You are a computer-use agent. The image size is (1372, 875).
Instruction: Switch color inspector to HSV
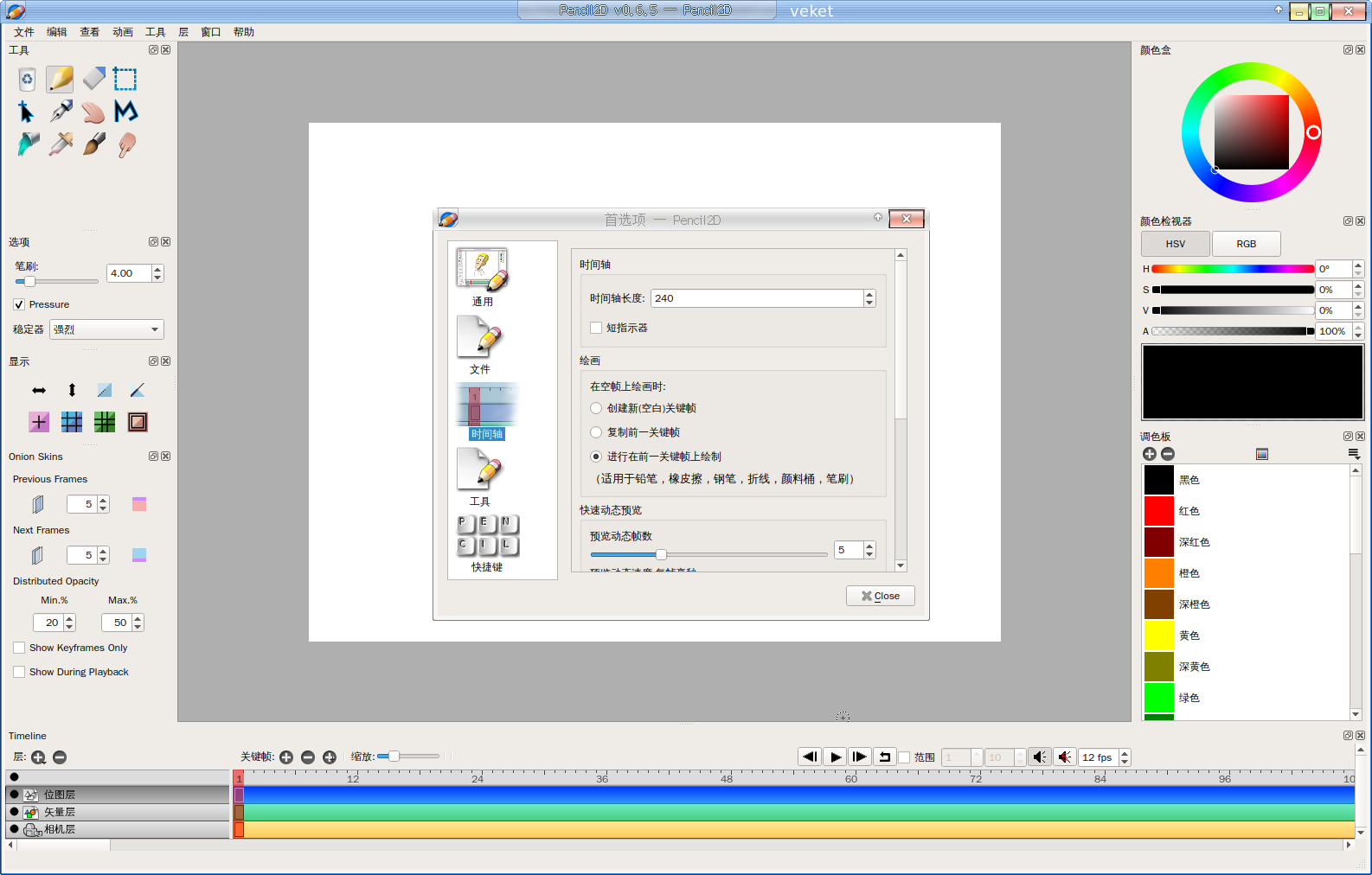pos(1175,244)
